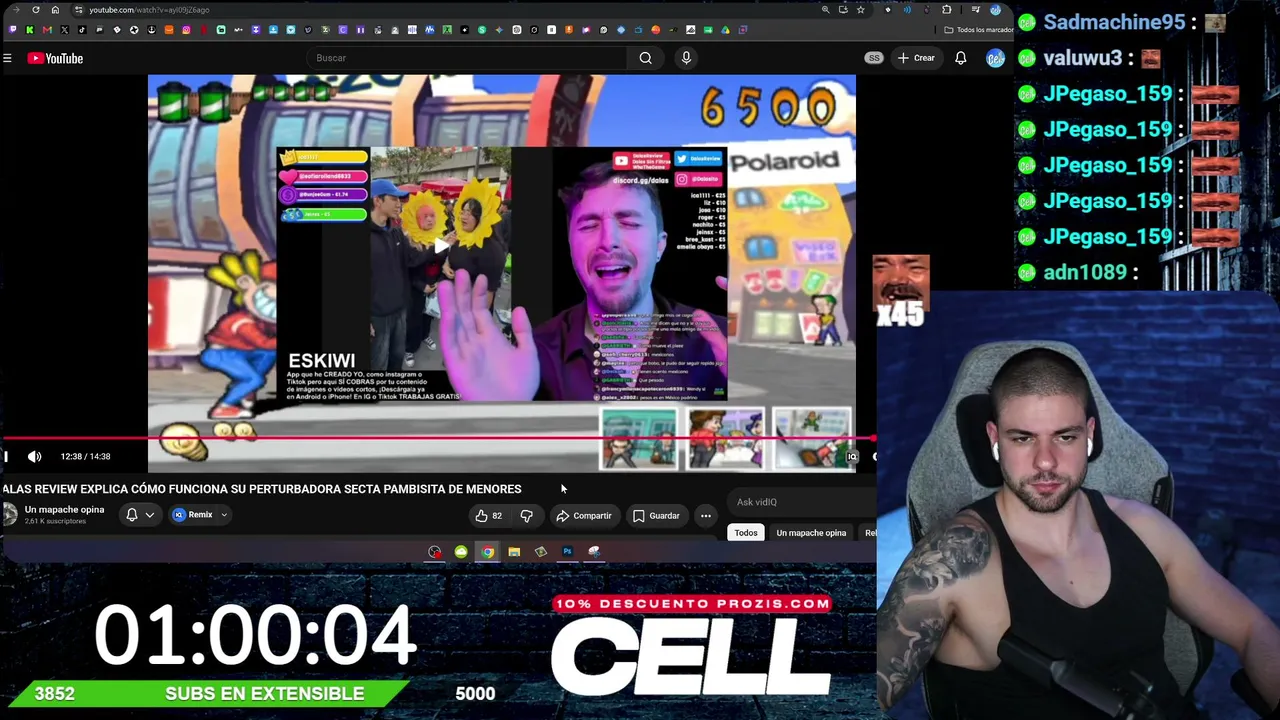Go to YouTube home via the logo
This screenshot has height=720, width=1280.
click(x=55, y=58)
